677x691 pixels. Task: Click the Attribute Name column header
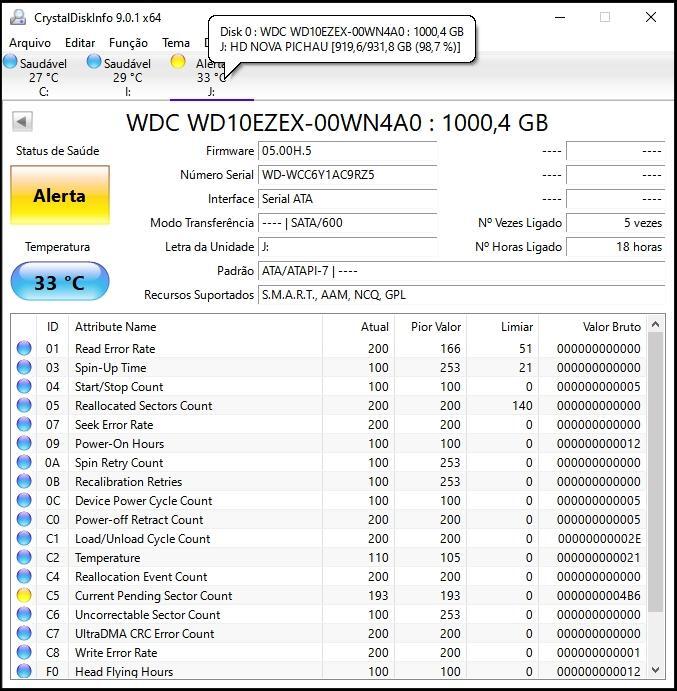pos(195,327)
